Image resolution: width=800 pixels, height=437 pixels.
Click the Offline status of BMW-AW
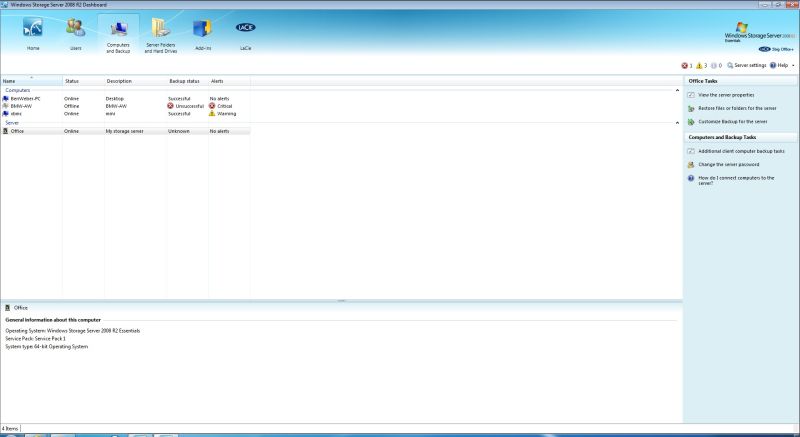[71, 106]
